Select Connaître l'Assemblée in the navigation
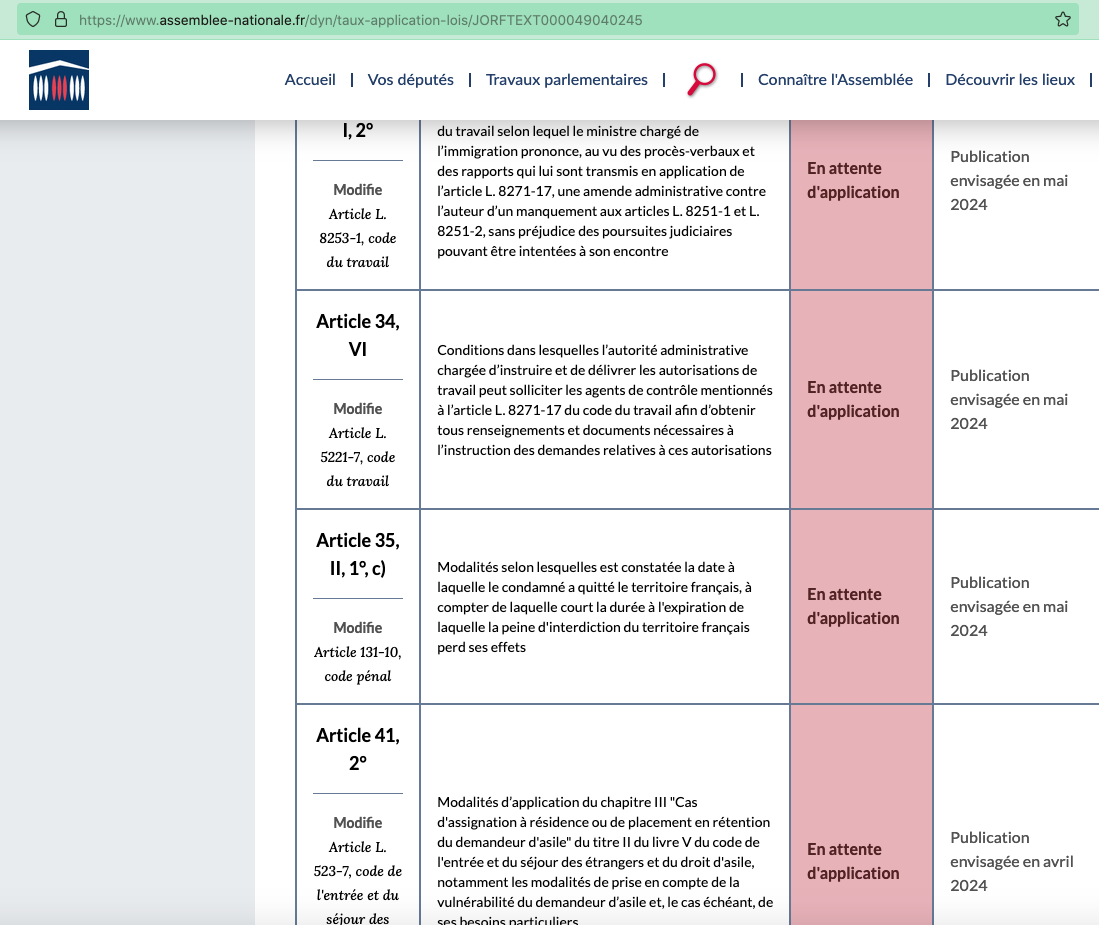The image size is (1099, 925). click(835, 80)
